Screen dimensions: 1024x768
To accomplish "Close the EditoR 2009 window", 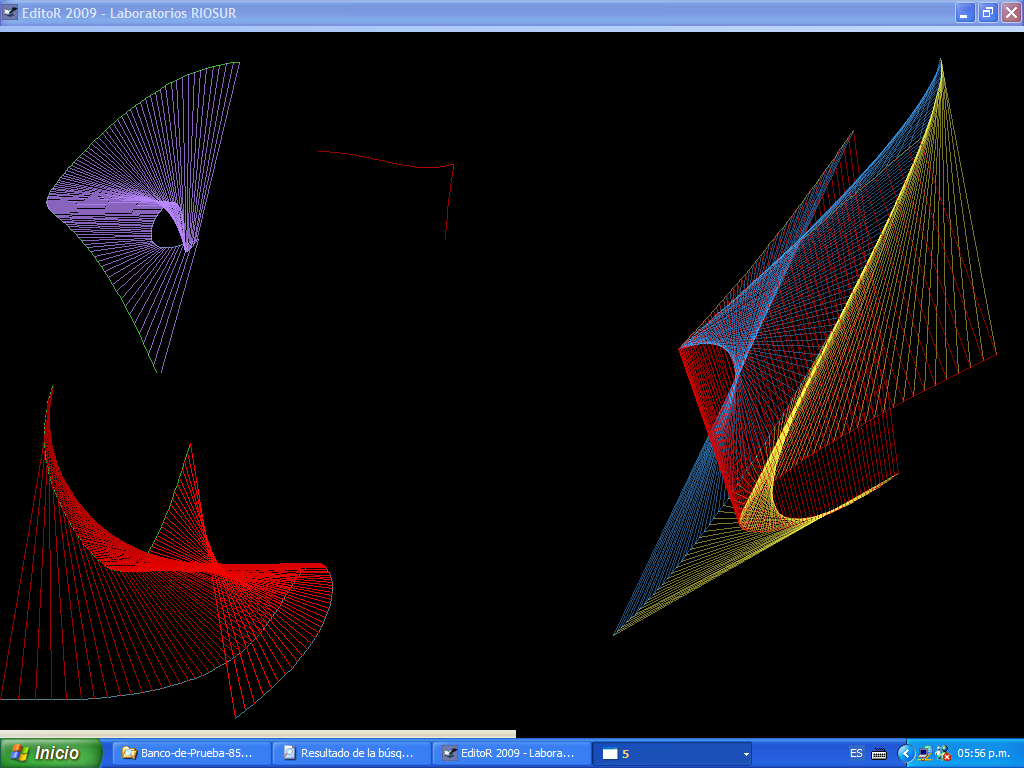I will (x=1011, y=13).
